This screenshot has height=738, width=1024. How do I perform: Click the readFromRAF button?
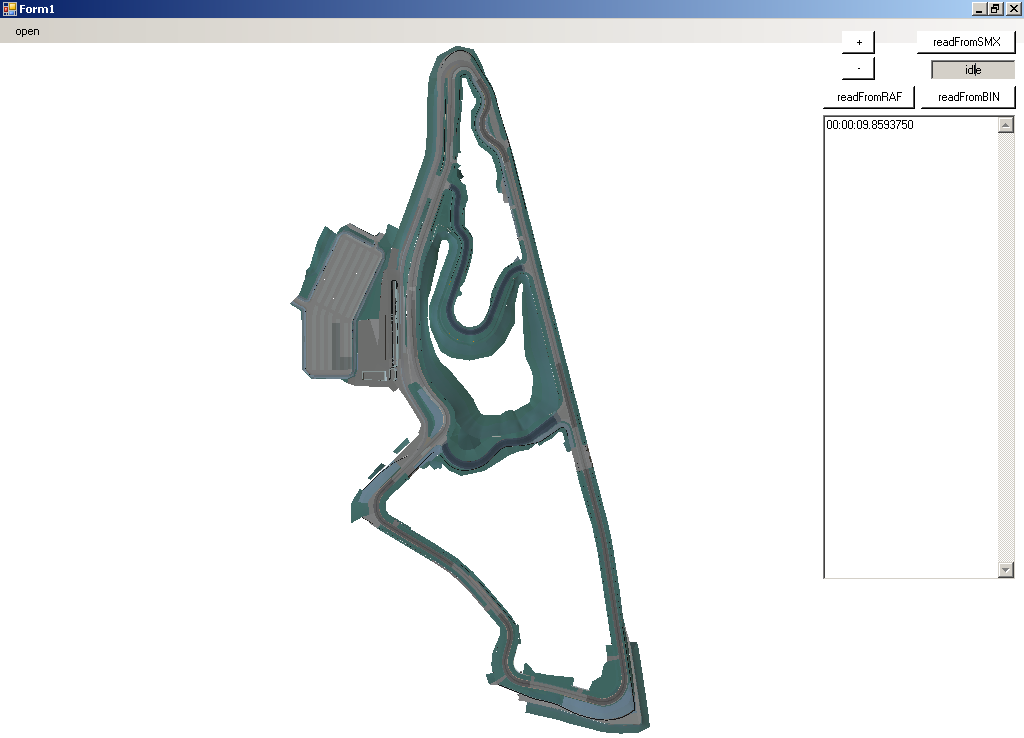pos(869,97)
